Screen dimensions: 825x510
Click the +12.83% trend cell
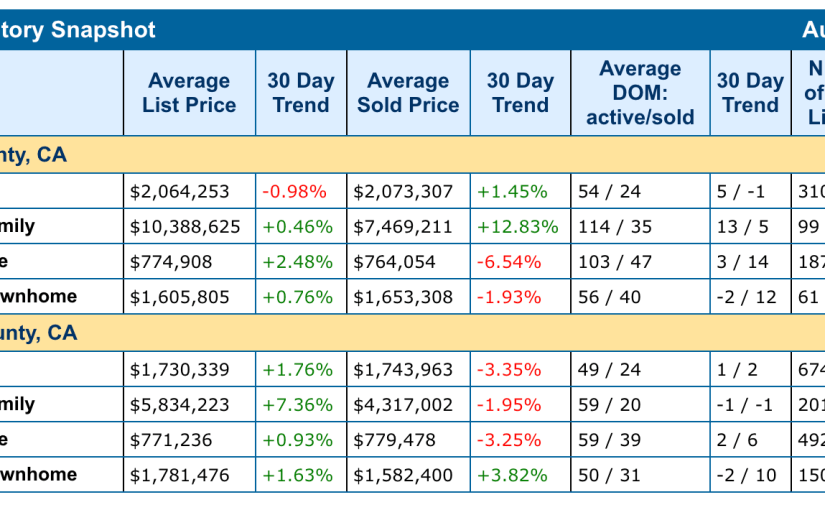tap(517, 226)
